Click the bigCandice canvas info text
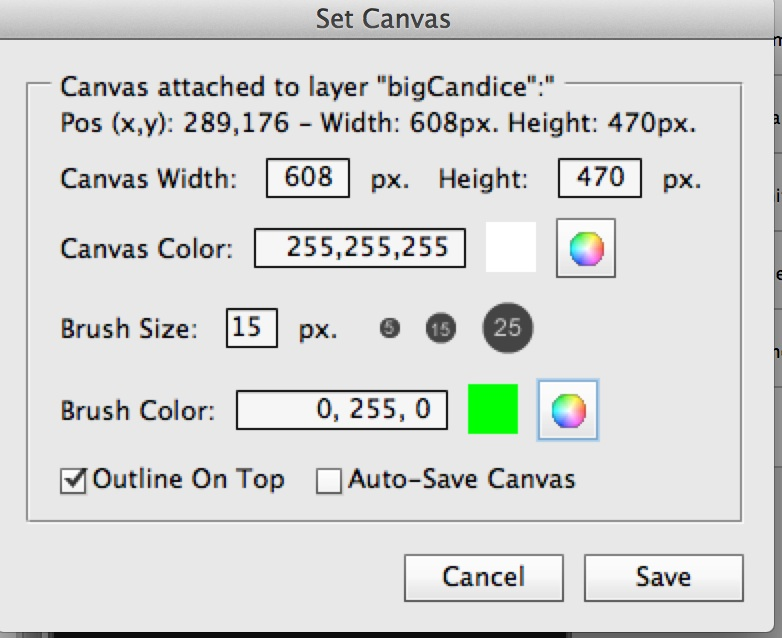Screen dimensions: 782x638 [307, 87]
